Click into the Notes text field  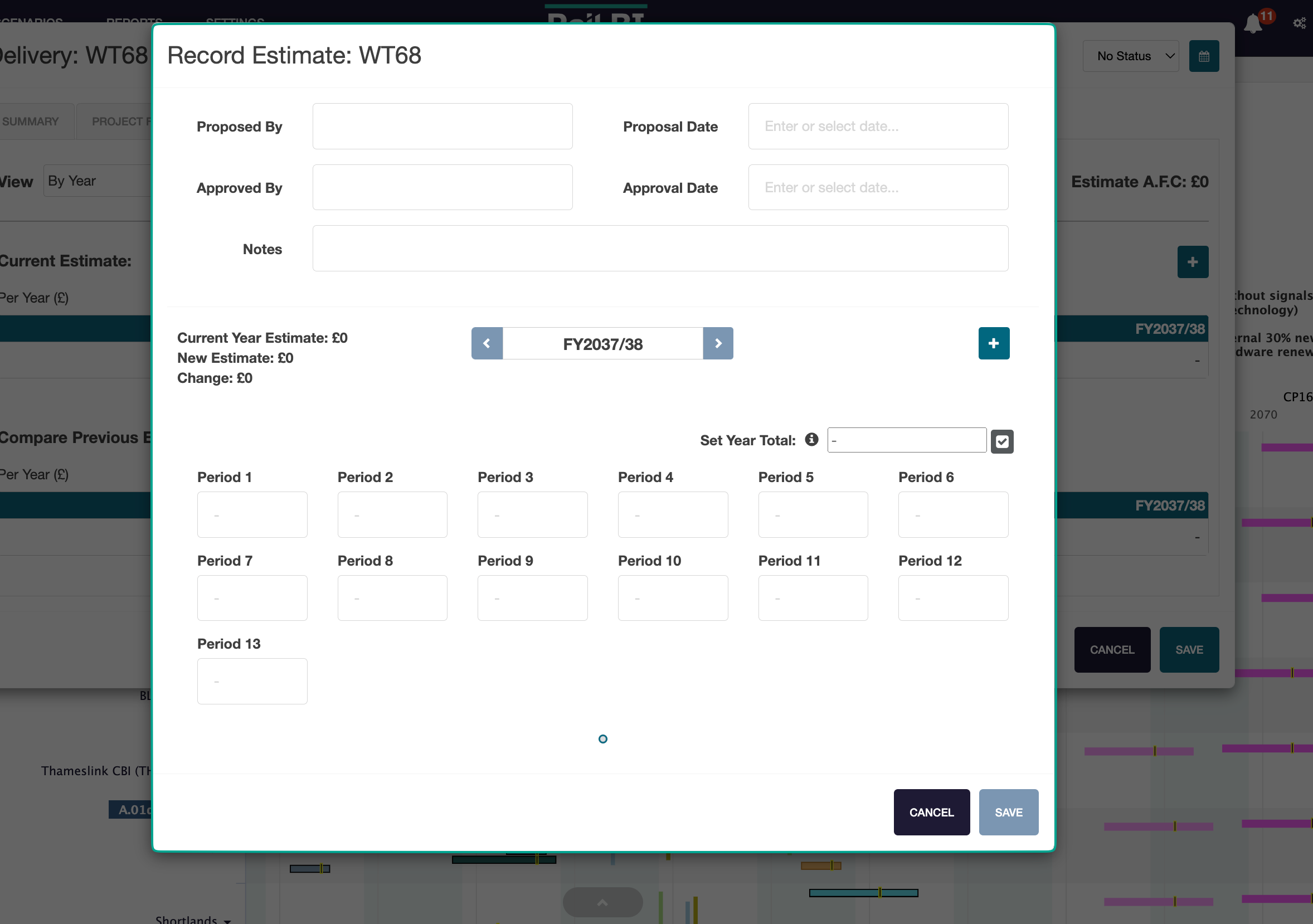[660, 248]
